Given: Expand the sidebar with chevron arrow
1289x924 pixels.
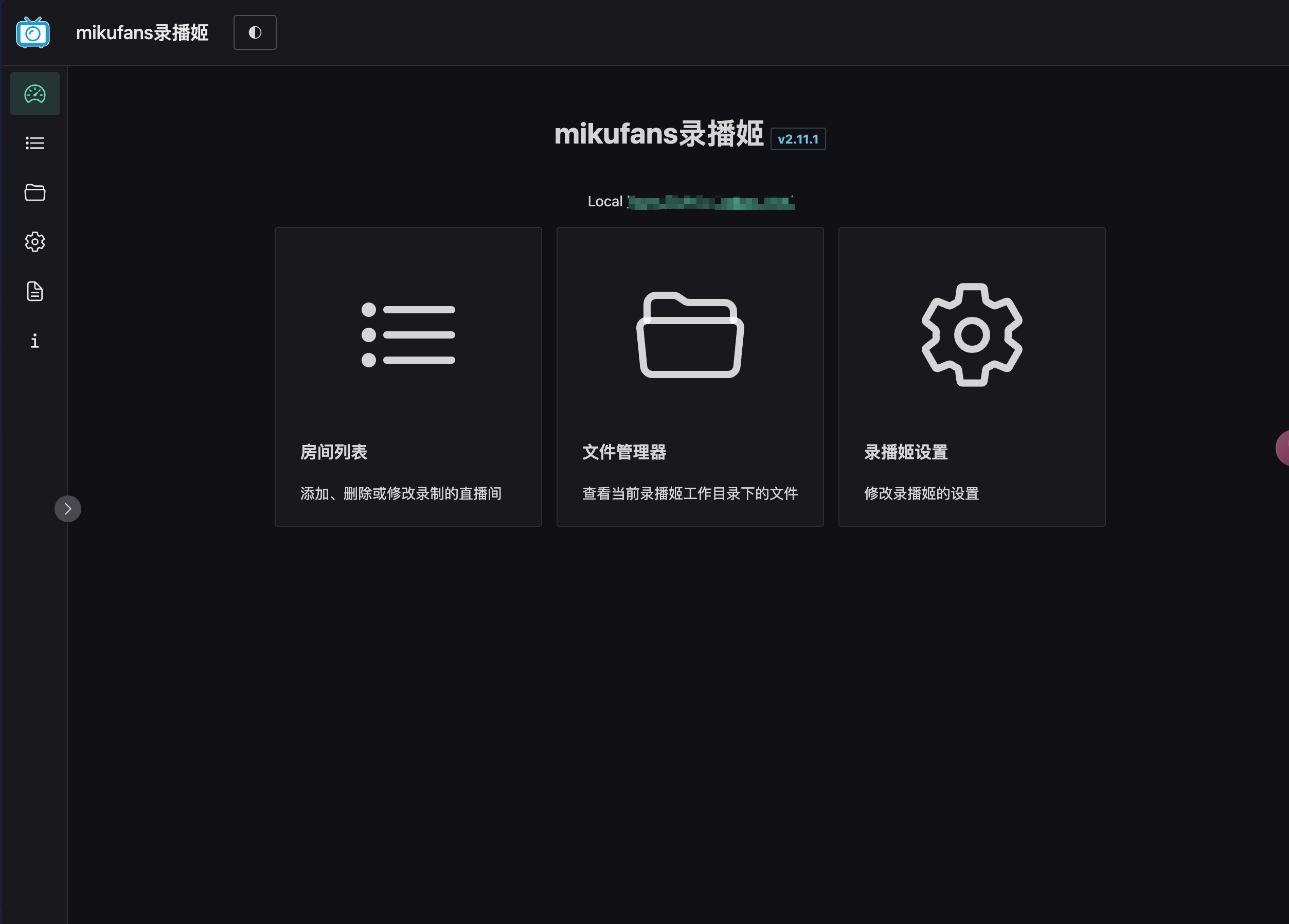Looking at the screenshot, I should 67,509.
